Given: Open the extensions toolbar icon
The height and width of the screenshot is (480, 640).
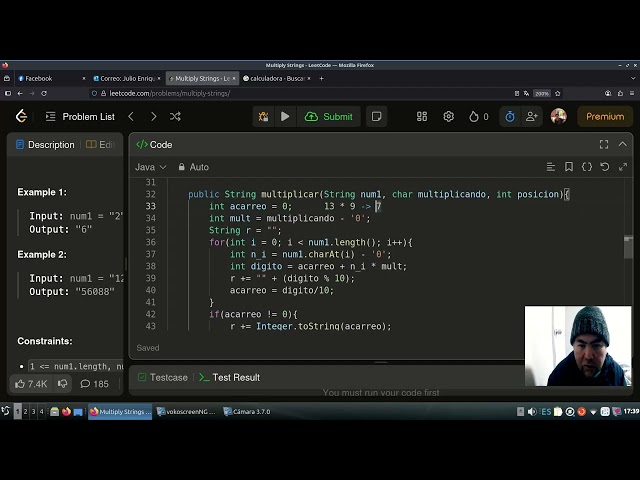Looking at the screenshot, I should pyautogui.click(x=620, y=93).
